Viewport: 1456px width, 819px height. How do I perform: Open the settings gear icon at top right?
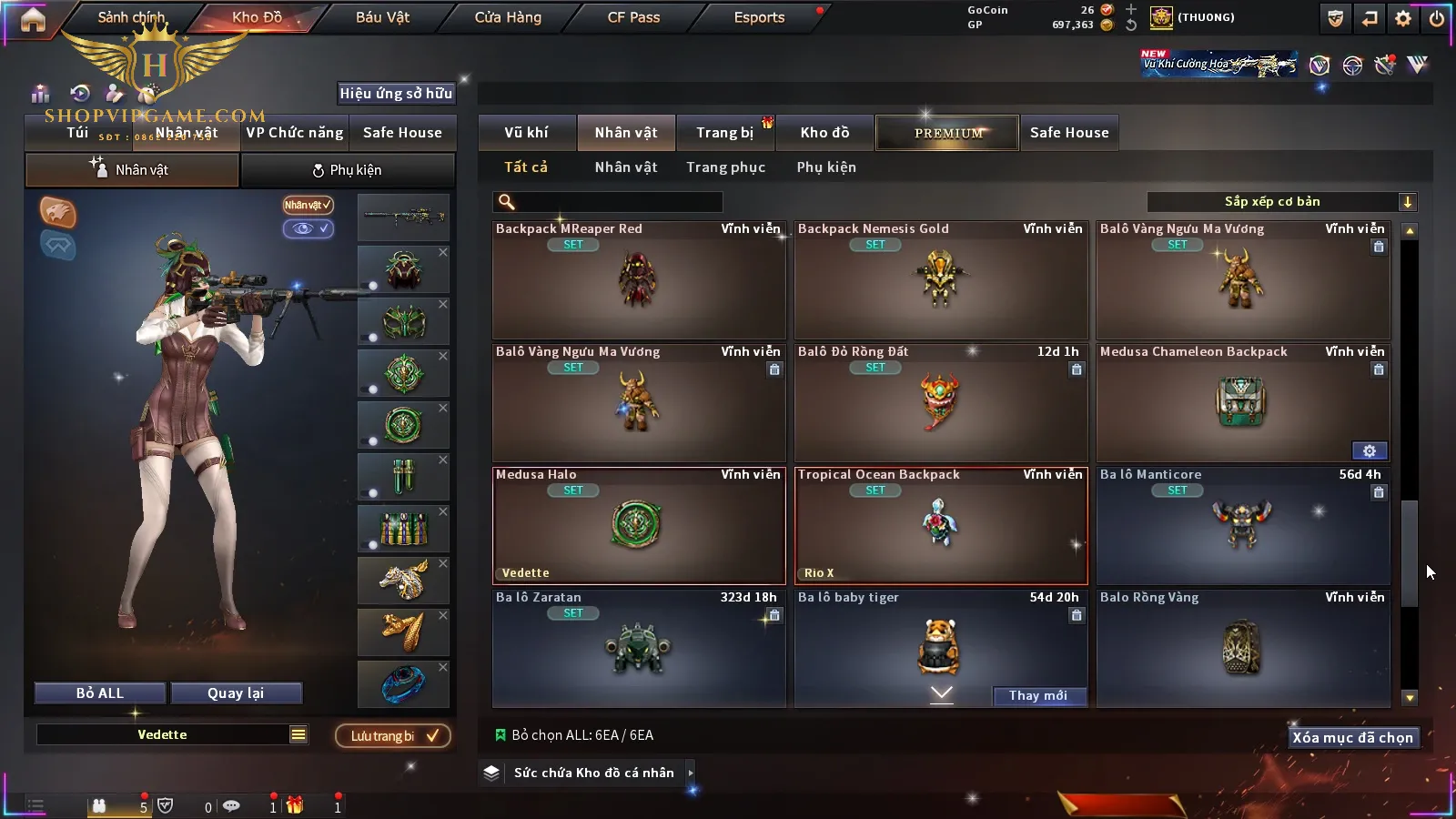1403,18
